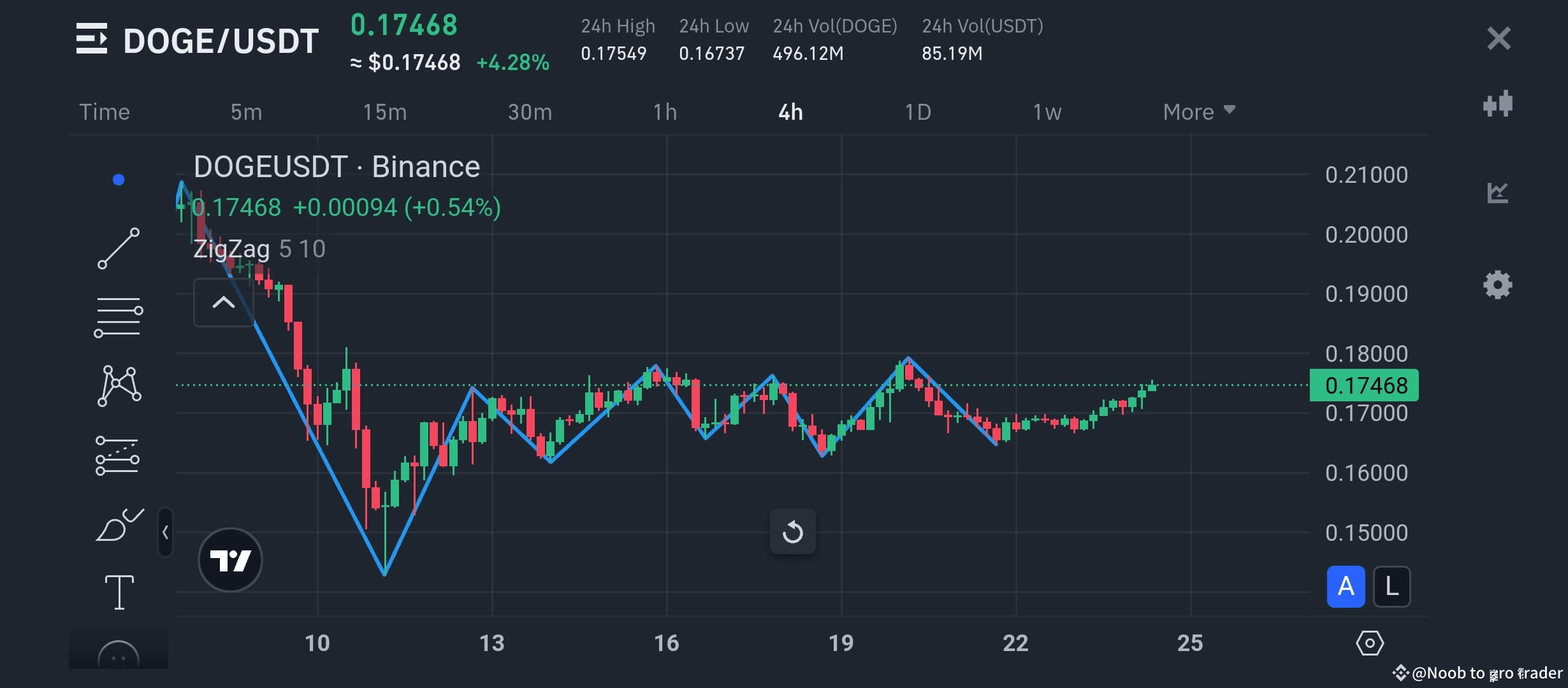Click the TradingView logo on the chart

pos(231,559)
